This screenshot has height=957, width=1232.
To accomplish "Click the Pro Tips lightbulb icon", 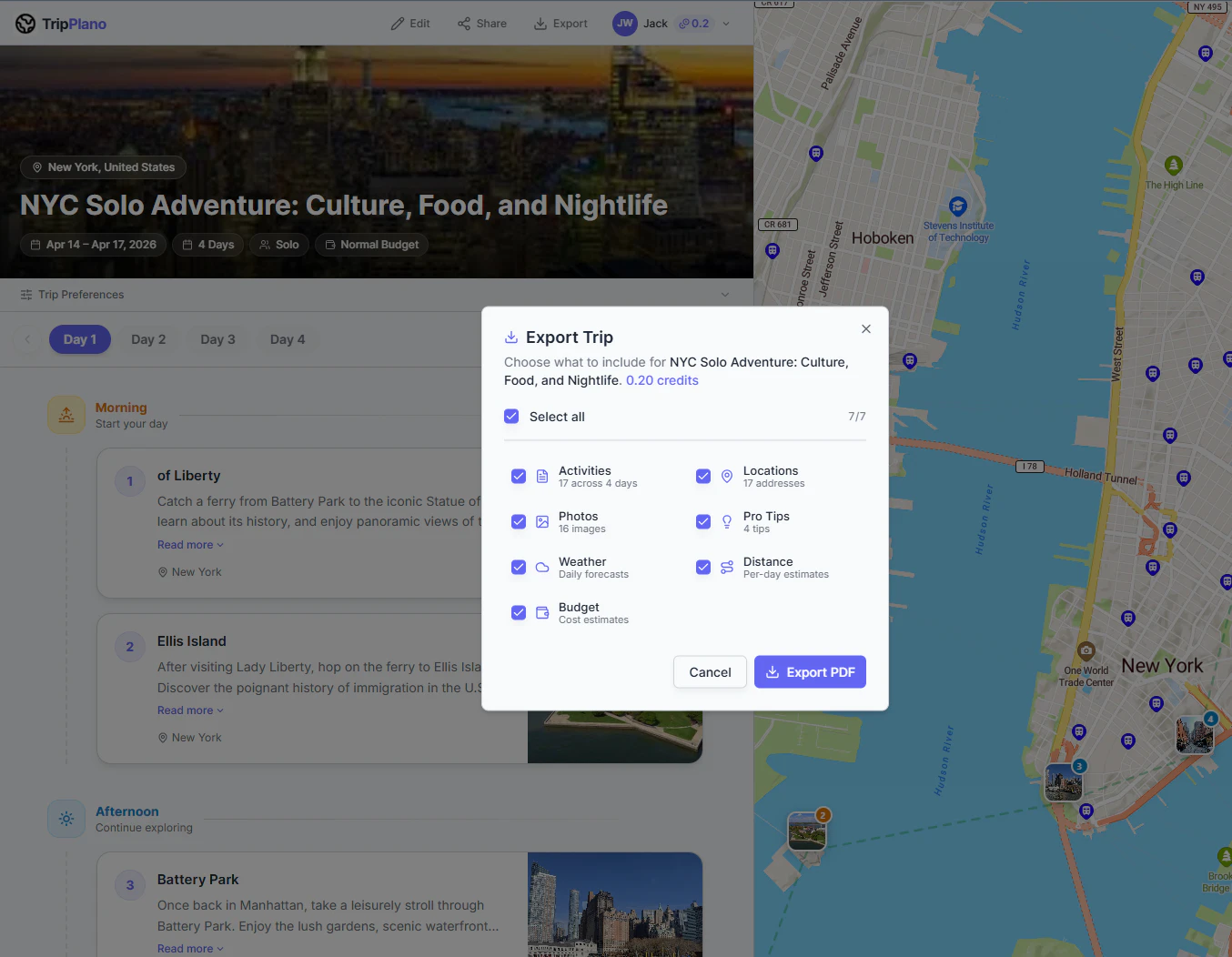I will click(x=726, y=521).
